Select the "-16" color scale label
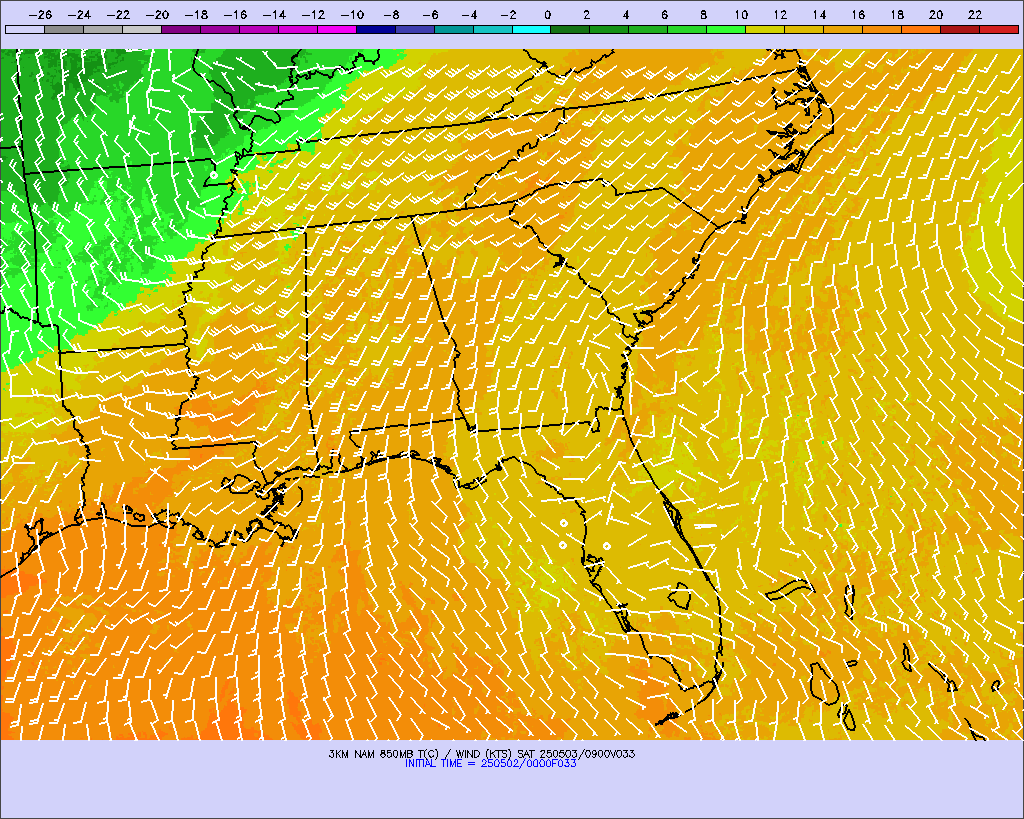Viewport: 1024px width, 819px height. click(236, 14)
